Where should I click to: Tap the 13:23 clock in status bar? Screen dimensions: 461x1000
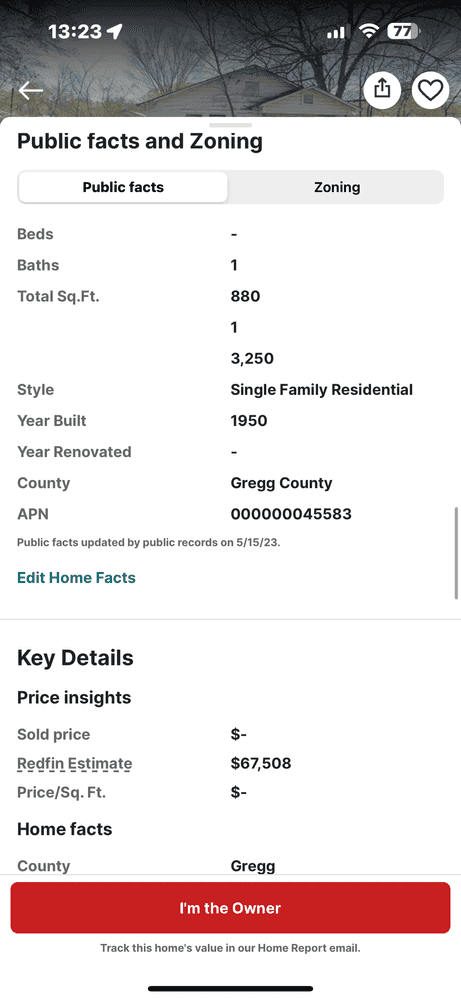click(75, 31)
